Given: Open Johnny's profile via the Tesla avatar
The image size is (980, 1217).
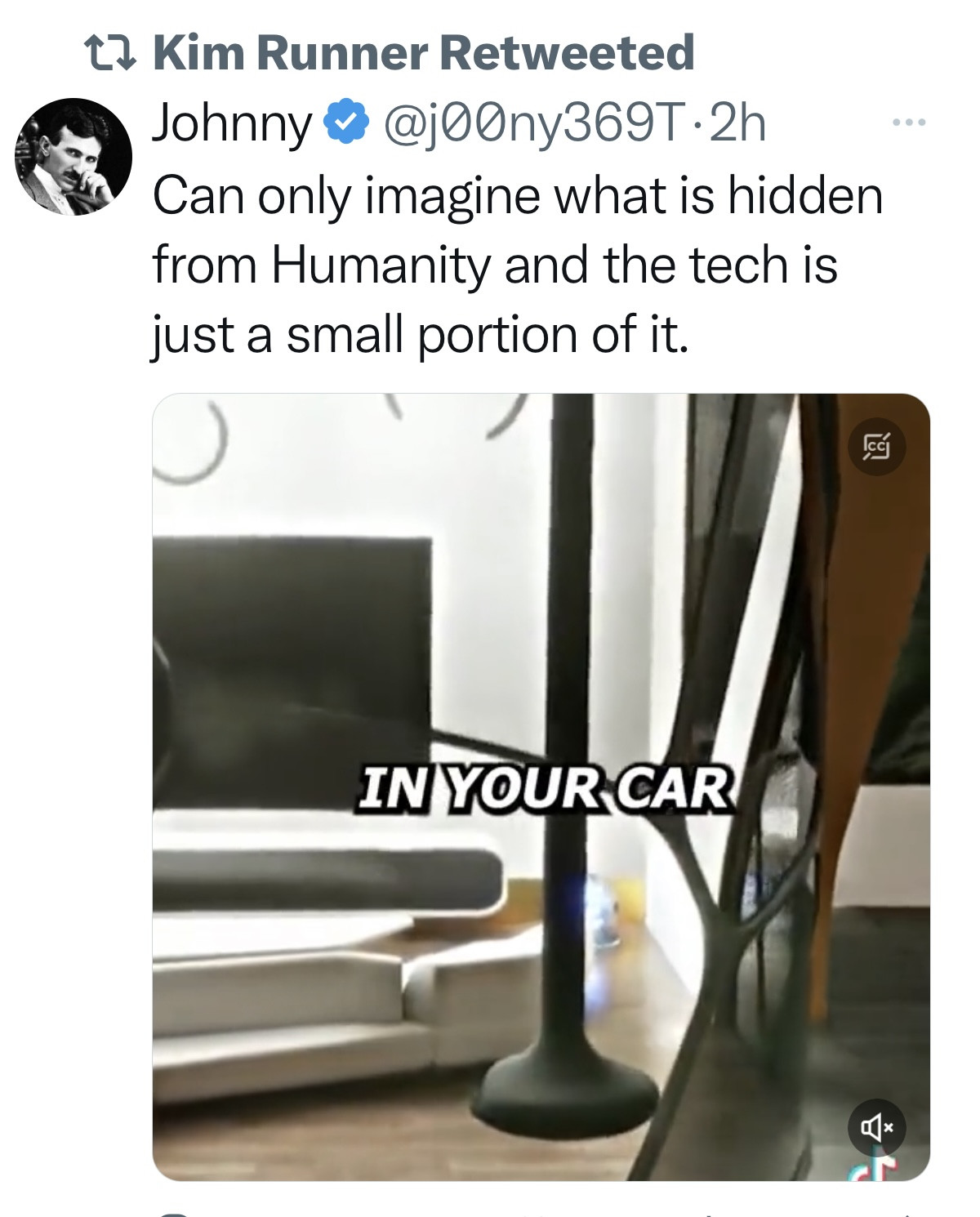Looking at the screenshot, I should tap(73, 157).
